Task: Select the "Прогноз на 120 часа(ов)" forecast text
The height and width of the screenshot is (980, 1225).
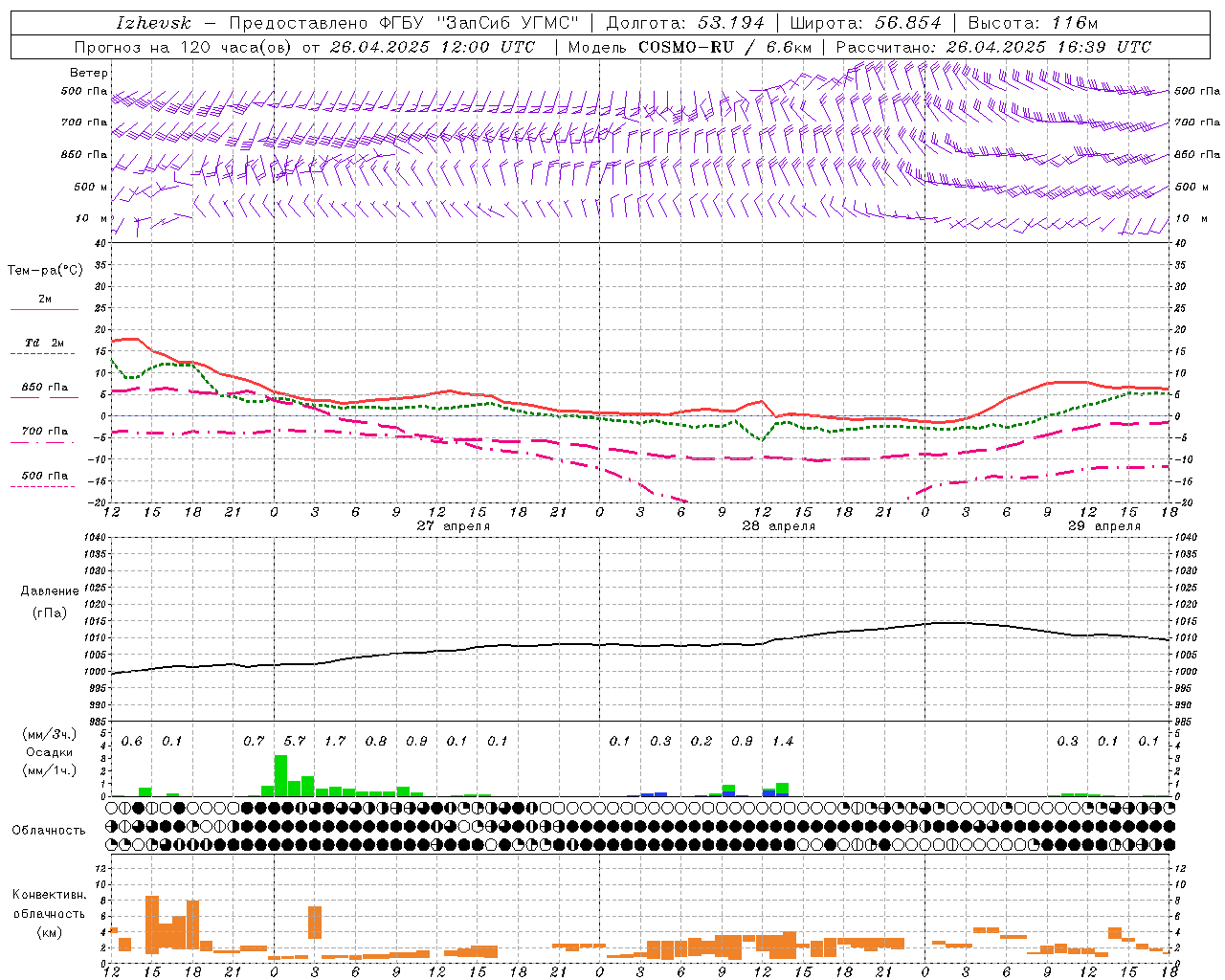Action: (x=185, y=47)
